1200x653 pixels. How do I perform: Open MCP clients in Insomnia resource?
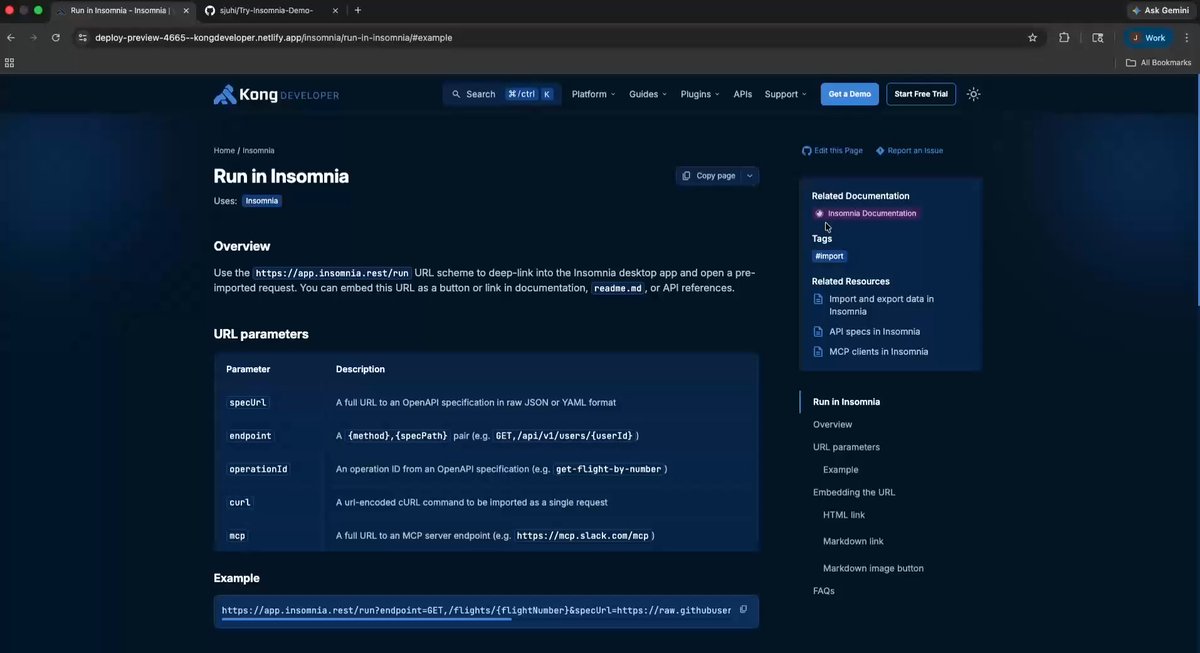coord(878,352)
